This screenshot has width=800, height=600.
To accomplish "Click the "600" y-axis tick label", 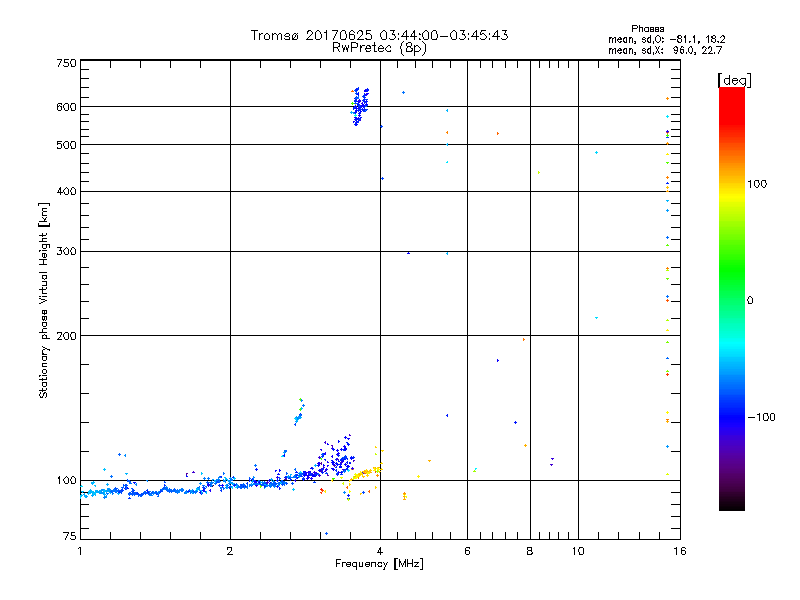I will tap(66, 107).
